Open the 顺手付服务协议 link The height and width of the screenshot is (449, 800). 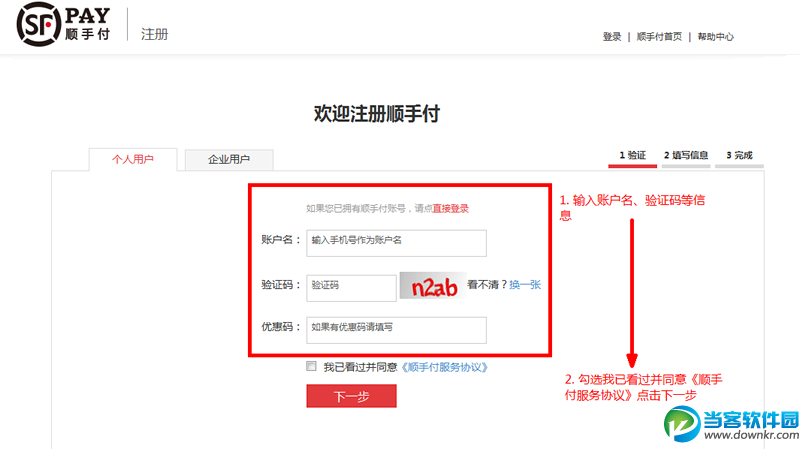[x=444, y=367]
